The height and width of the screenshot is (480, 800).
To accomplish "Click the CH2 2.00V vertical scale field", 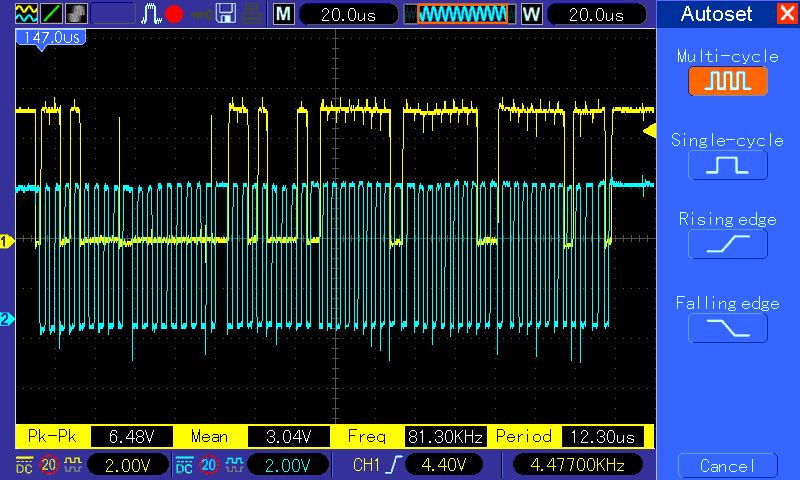I will point(288,465).
